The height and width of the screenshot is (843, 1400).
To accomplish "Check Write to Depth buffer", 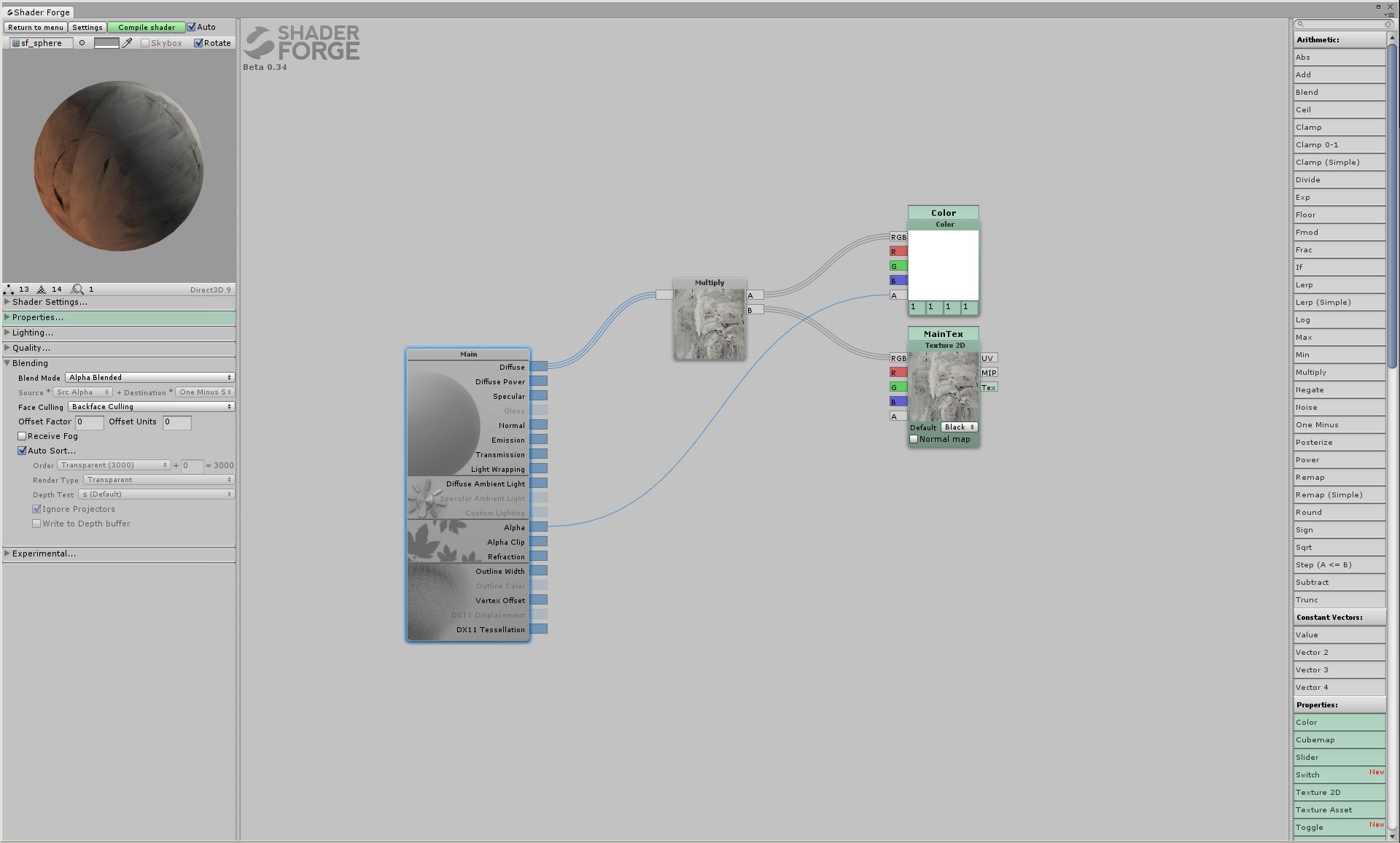I will coord(36,523).
